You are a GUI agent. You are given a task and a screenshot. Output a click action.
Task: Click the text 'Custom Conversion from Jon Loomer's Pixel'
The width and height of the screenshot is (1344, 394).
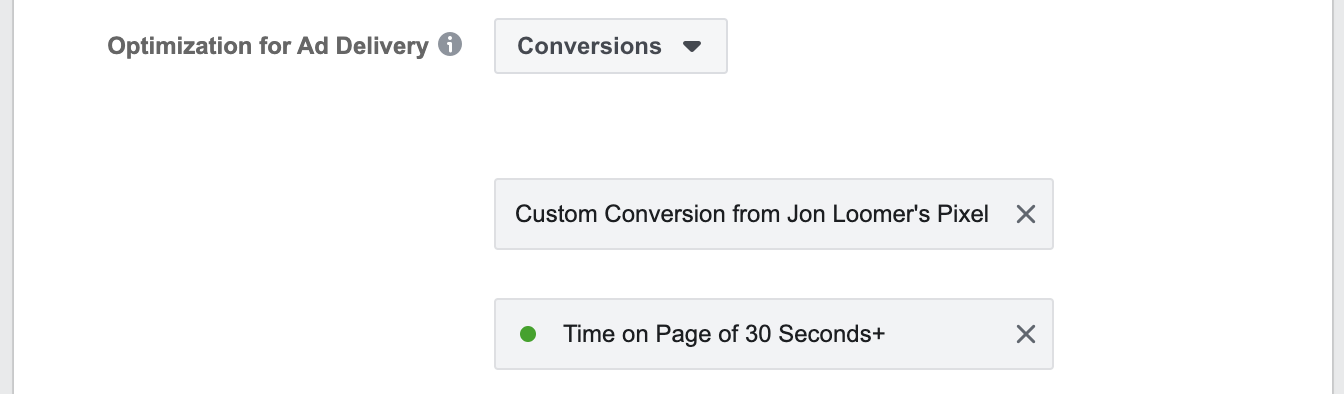coord(752,214)
